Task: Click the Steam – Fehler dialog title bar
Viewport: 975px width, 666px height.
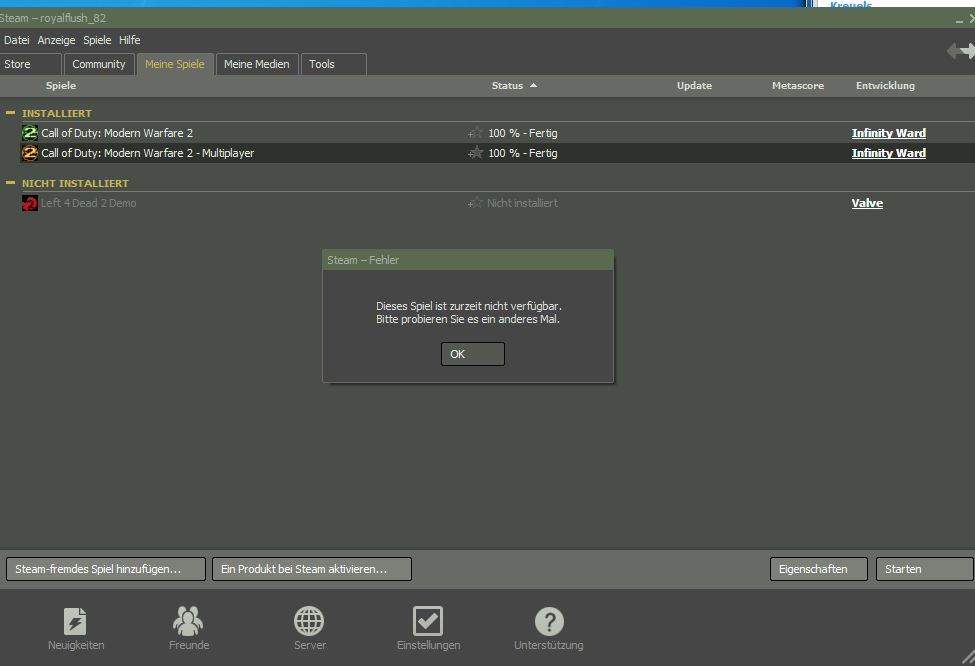Action: point(468,260)
